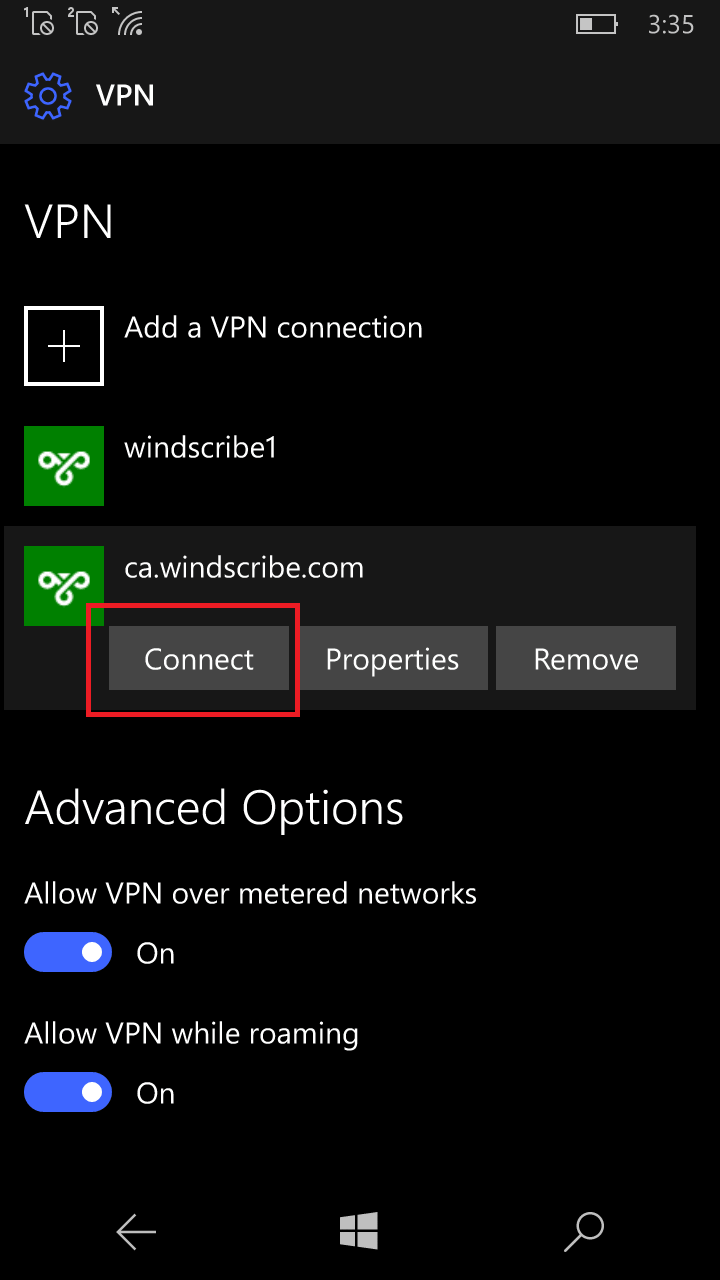Tap the clock showing 3:35
Viewport: 720px width, 1280px height.
coord(671,24)
